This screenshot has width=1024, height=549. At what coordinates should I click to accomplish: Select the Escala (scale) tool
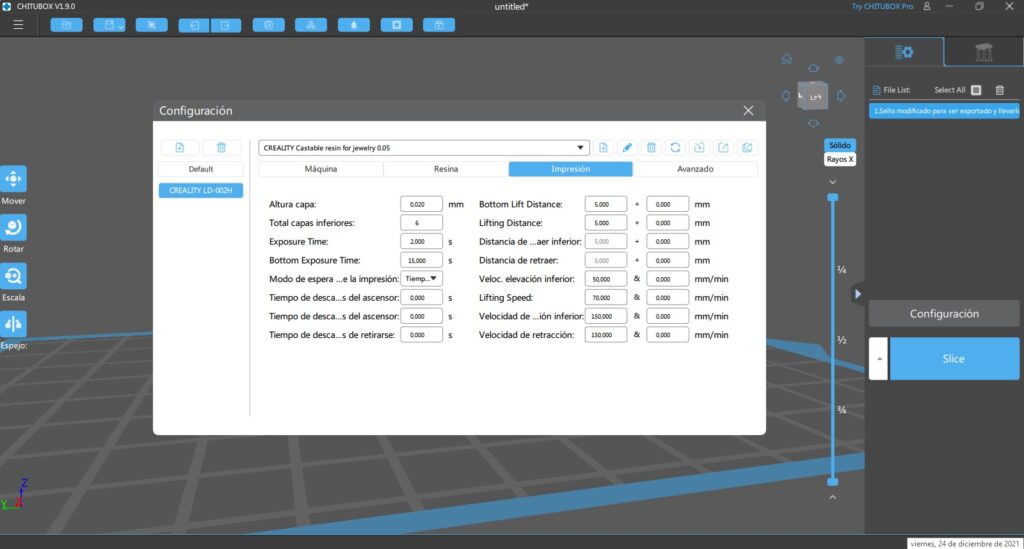(x=14, y=276)
